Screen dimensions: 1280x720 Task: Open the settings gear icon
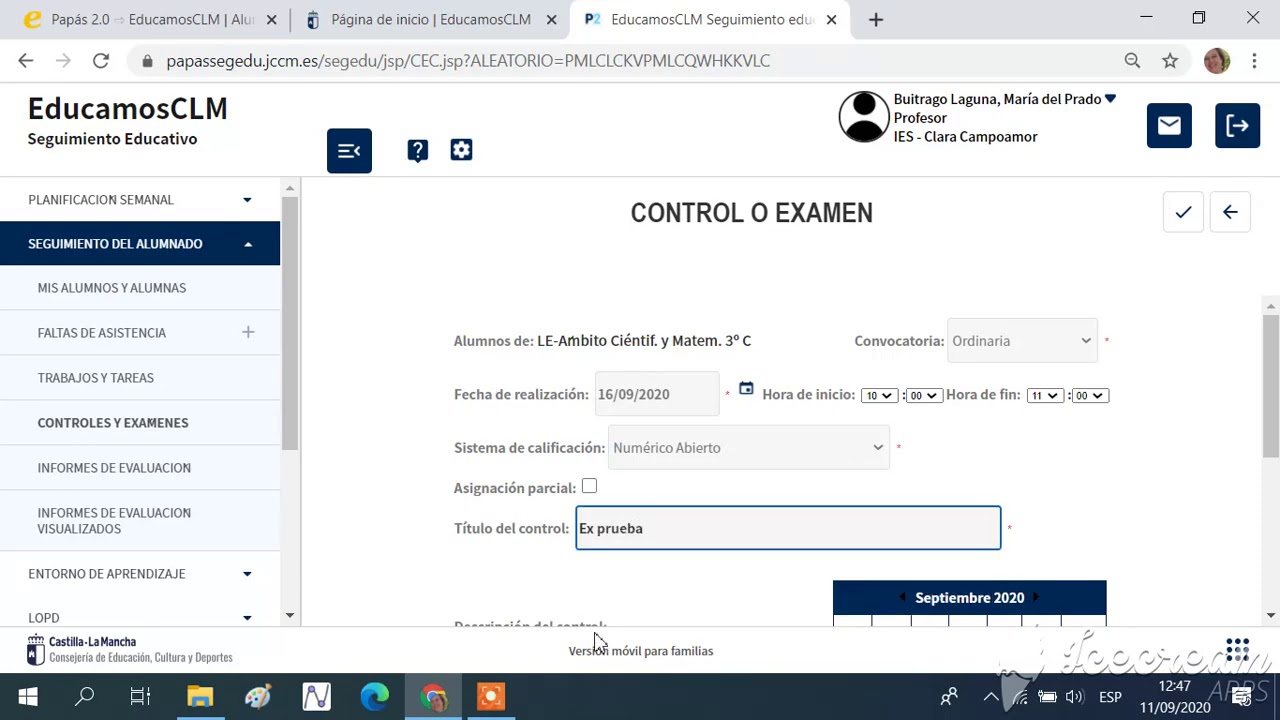click(461, 150)
